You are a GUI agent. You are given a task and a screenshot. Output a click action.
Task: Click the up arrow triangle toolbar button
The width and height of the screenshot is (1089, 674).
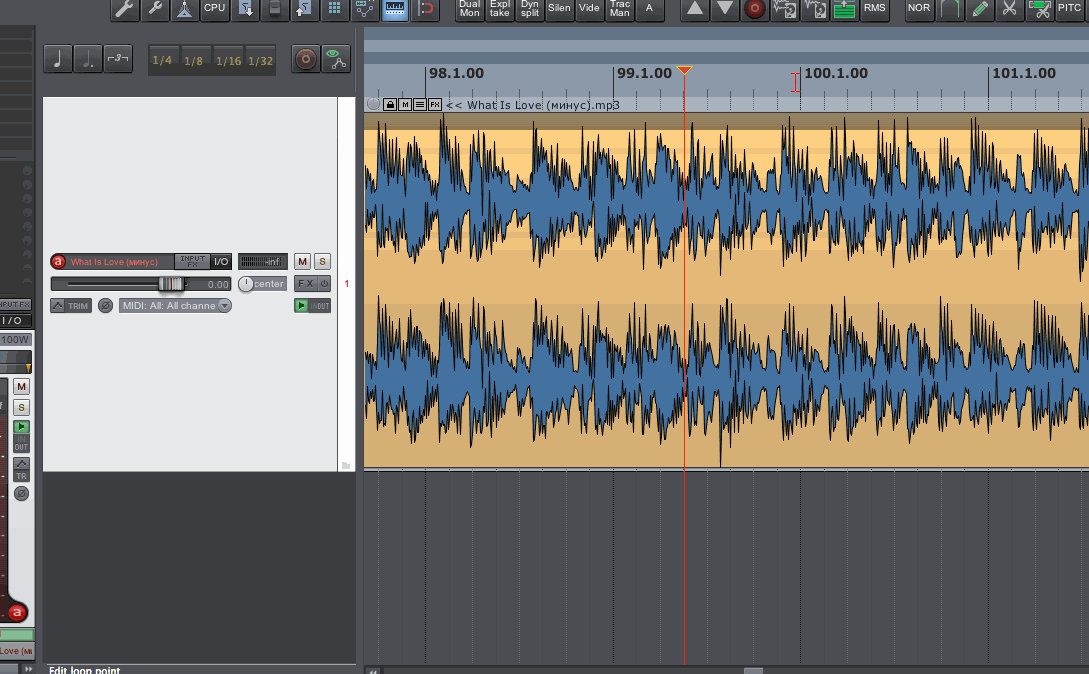pos(695,9)
